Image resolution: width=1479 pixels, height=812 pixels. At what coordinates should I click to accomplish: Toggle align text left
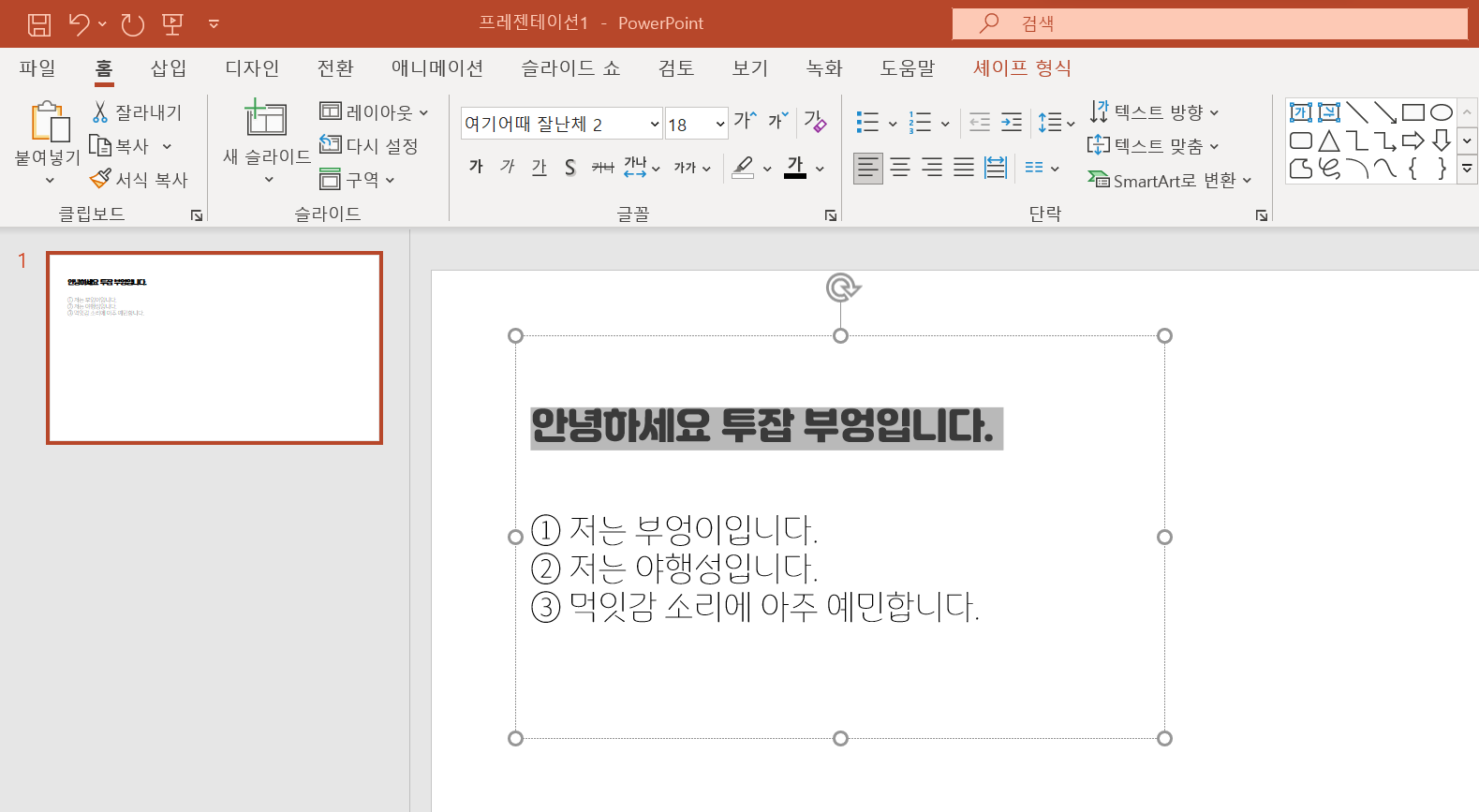coord(868,168)
